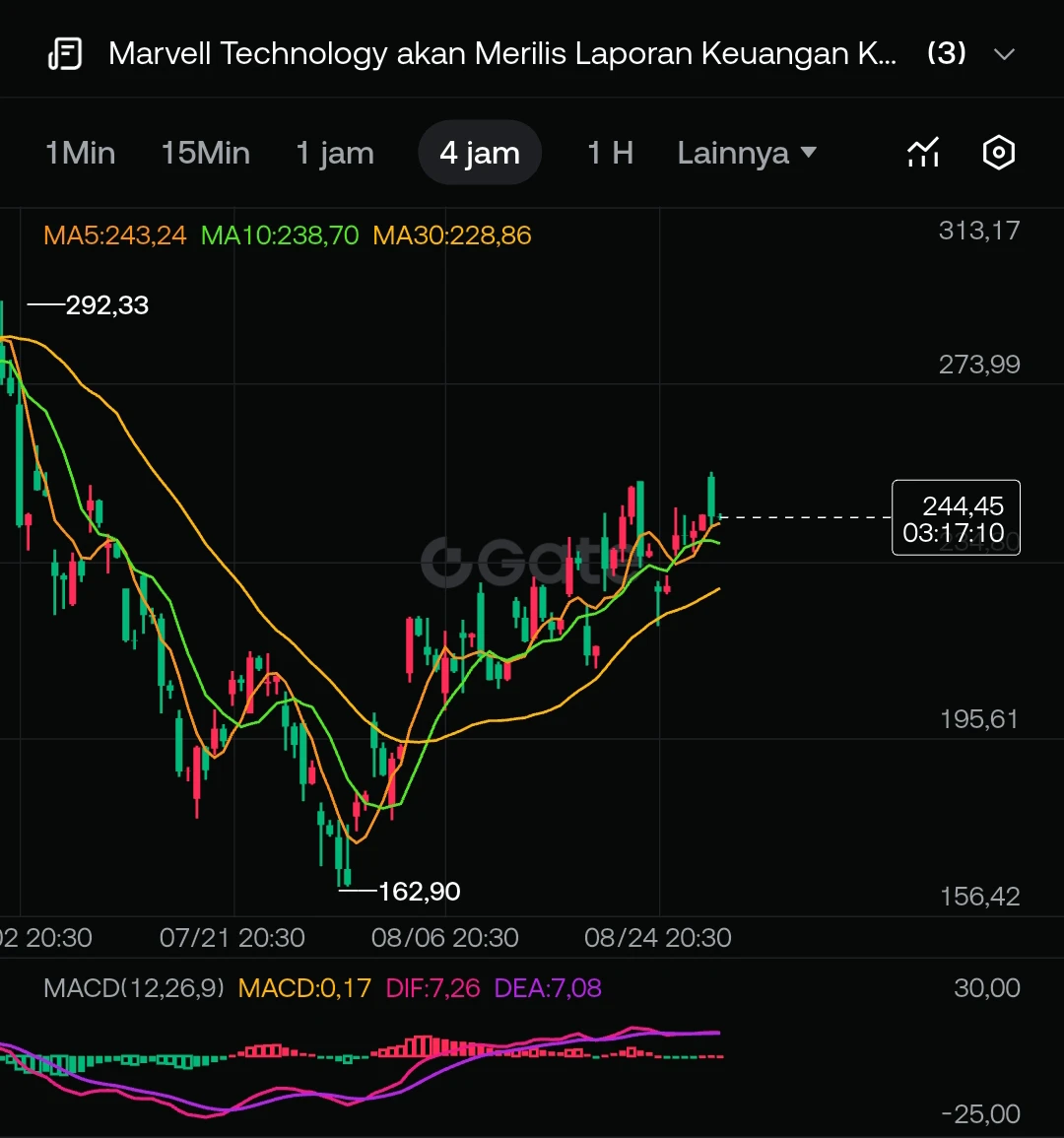Select the 1 H timeframe
Image resolution: width=1064 pixels, height=1138 pixels.
coord(611,153)
